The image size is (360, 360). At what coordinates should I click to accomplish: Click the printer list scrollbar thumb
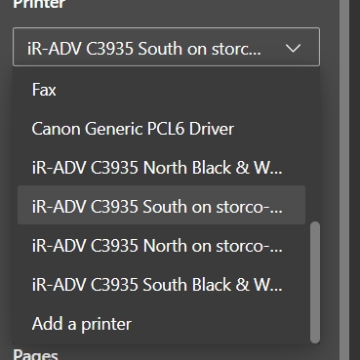315,282
